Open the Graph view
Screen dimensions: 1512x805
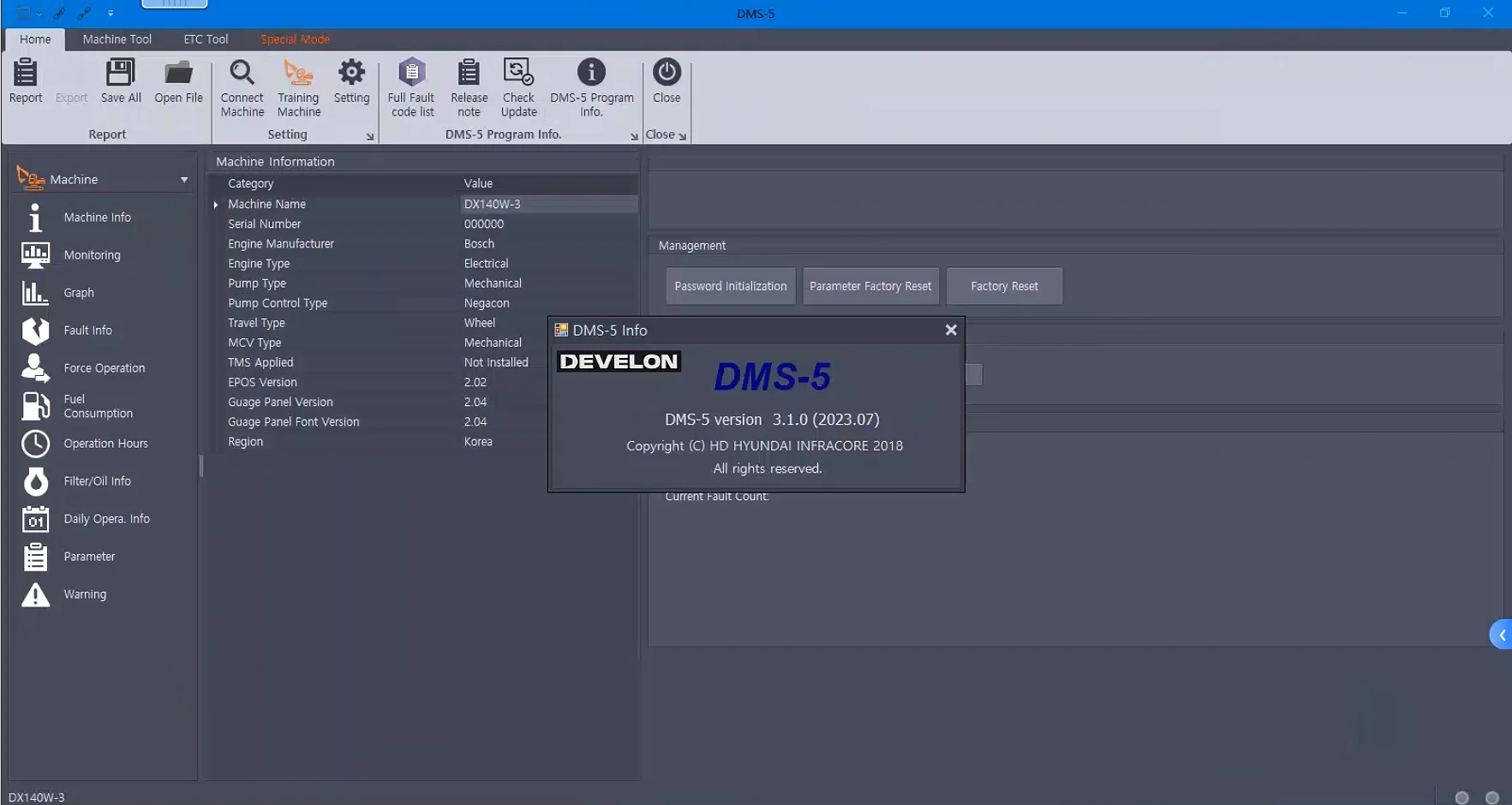coord(79,293)
